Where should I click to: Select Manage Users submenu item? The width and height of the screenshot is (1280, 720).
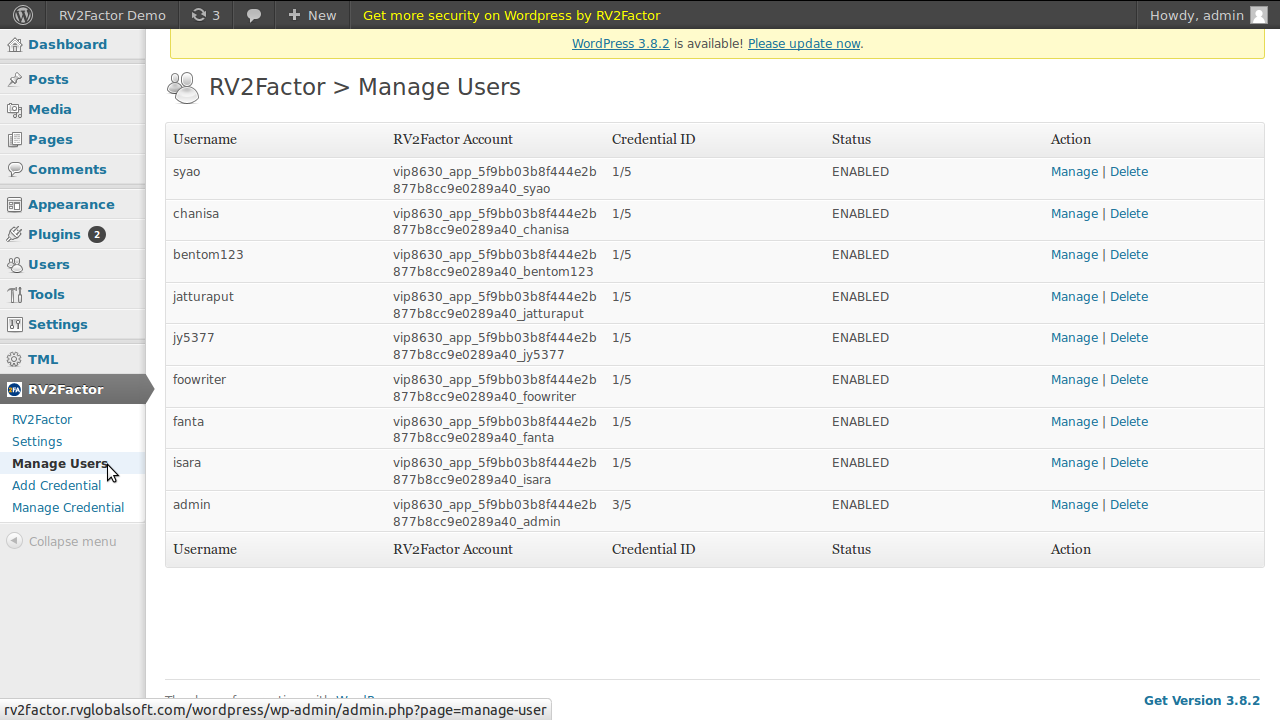(x=60, y=463)
